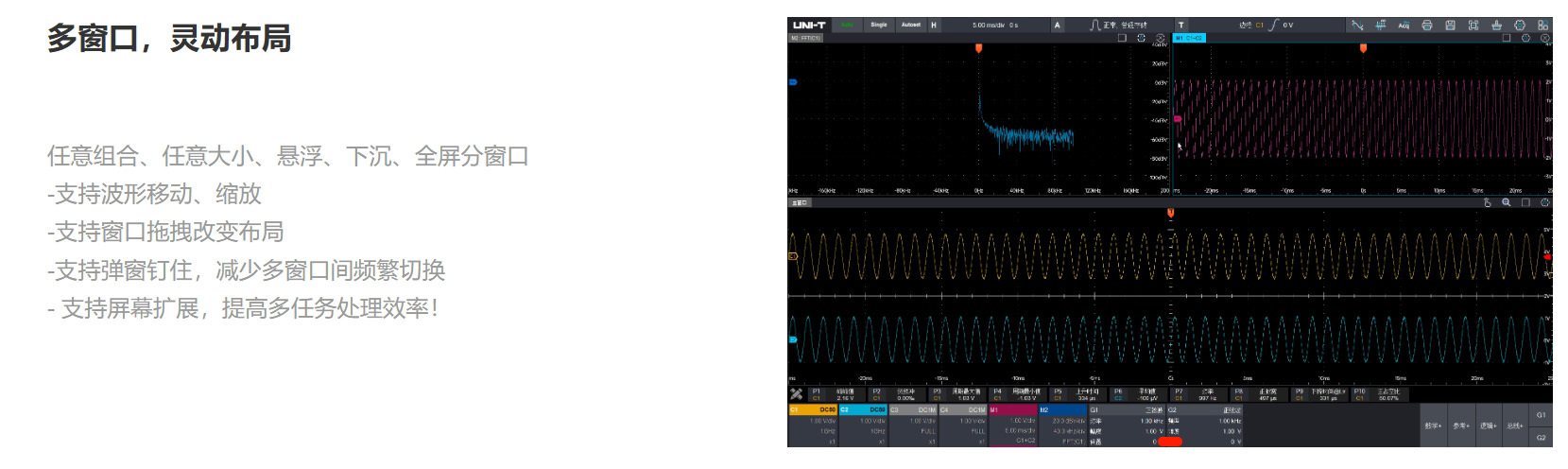Open the cursor measurement tool icon

point(1357,26)
